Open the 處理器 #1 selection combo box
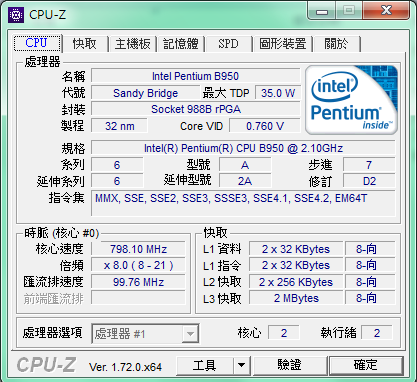 point(145,333)
